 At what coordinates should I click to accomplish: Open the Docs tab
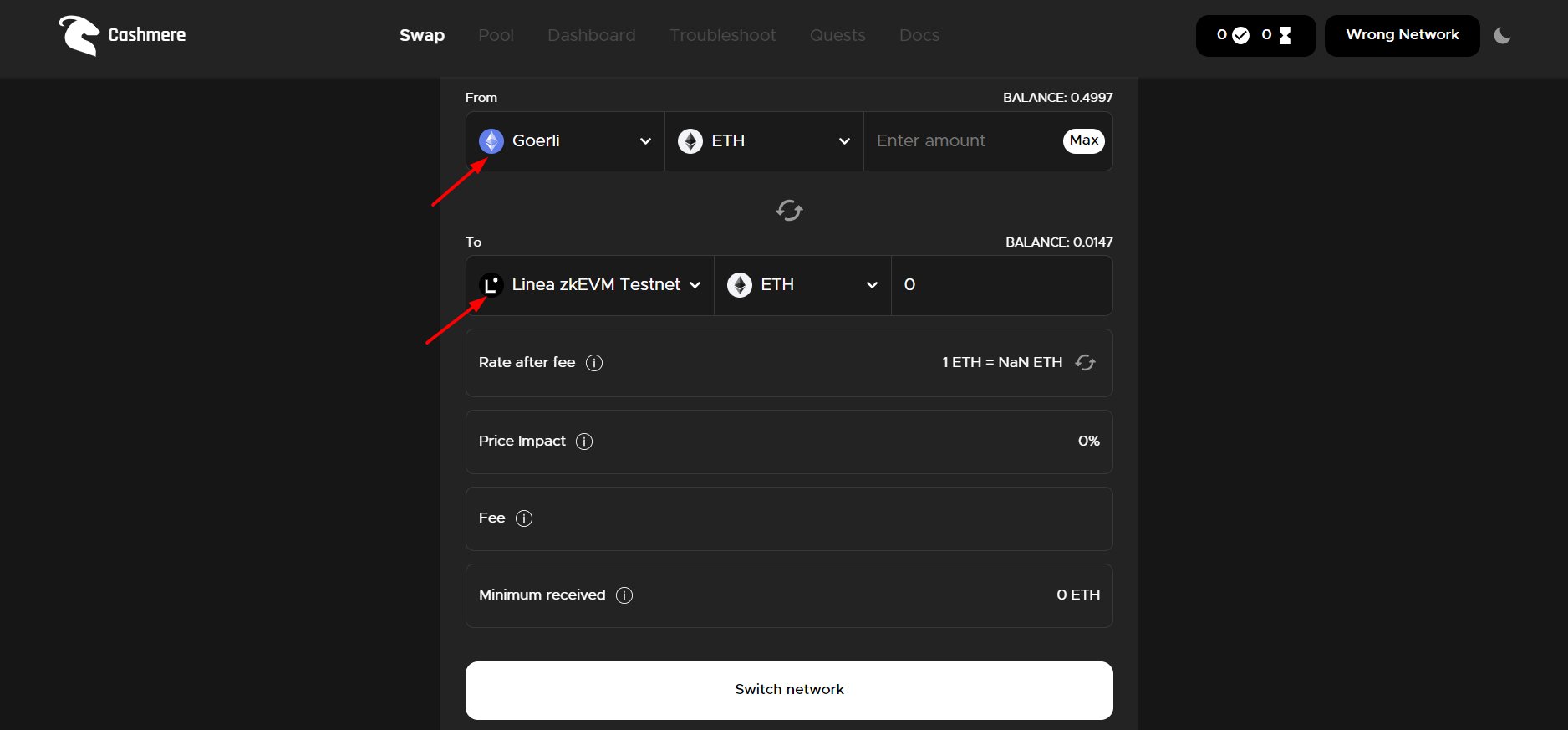[x=919, y=35]
